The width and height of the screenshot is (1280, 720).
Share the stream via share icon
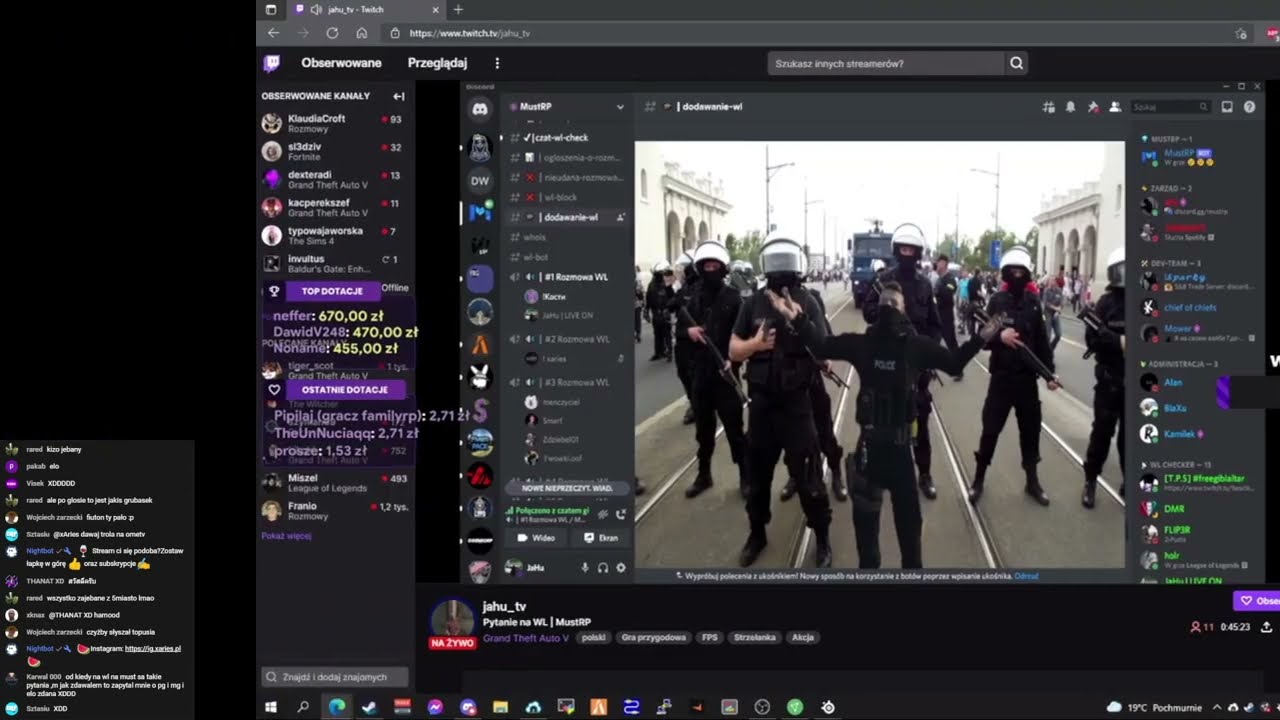pyautogui.click(x=1266, y=627)
